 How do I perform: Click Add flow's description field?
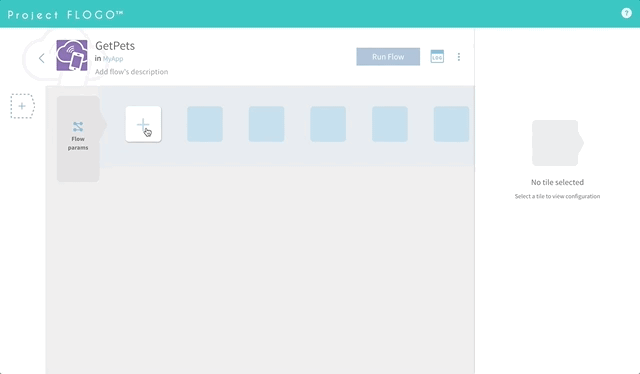131,72
